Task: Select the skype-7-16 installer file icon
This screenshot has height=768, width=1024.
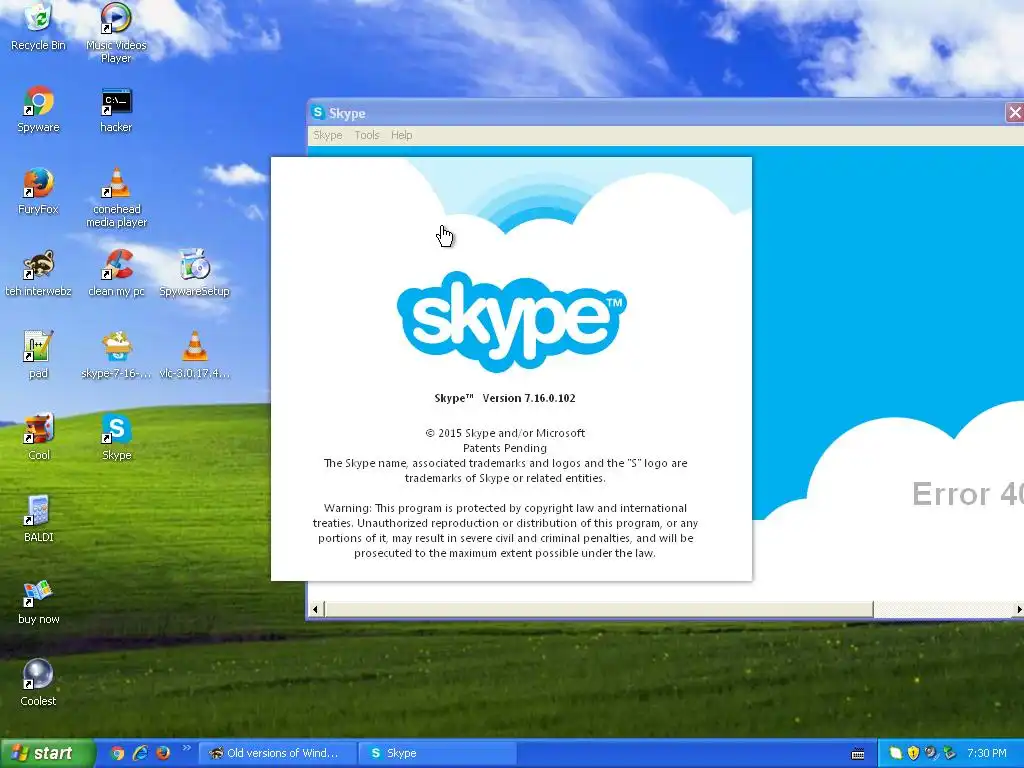Action: [x=116, y=355]
